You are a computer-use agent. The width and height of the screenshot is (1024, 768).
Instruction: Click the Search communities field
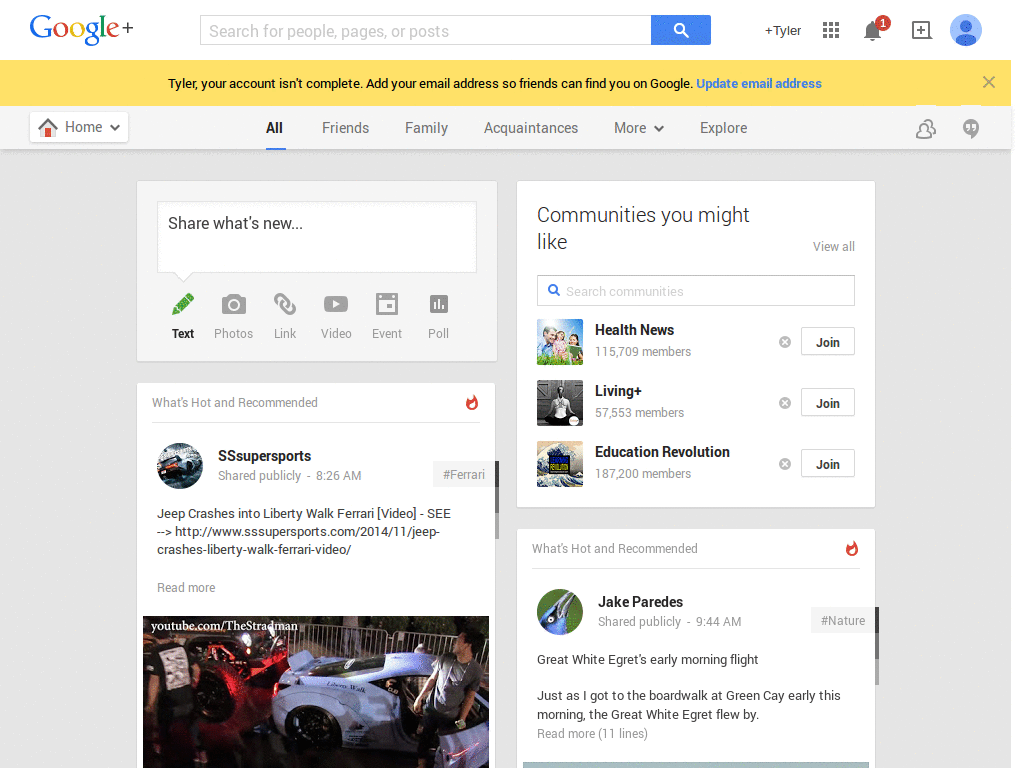[x=695, y=290]
